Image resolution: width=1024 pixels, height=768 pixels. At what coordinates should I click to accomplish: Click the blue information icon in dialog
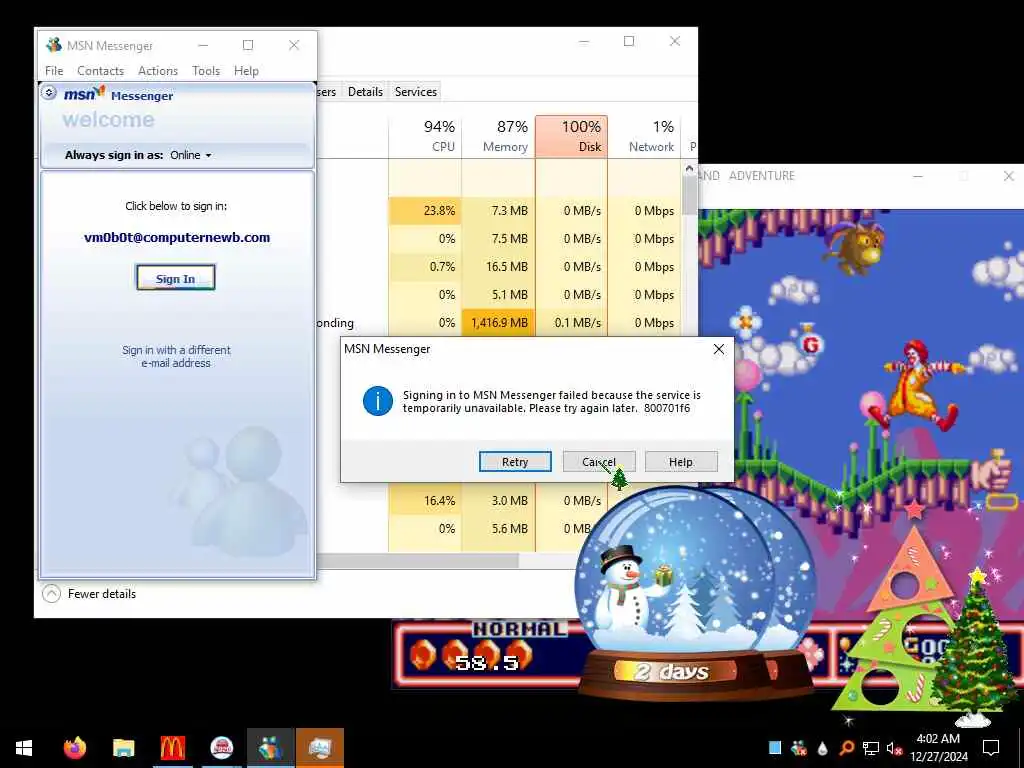377,401
